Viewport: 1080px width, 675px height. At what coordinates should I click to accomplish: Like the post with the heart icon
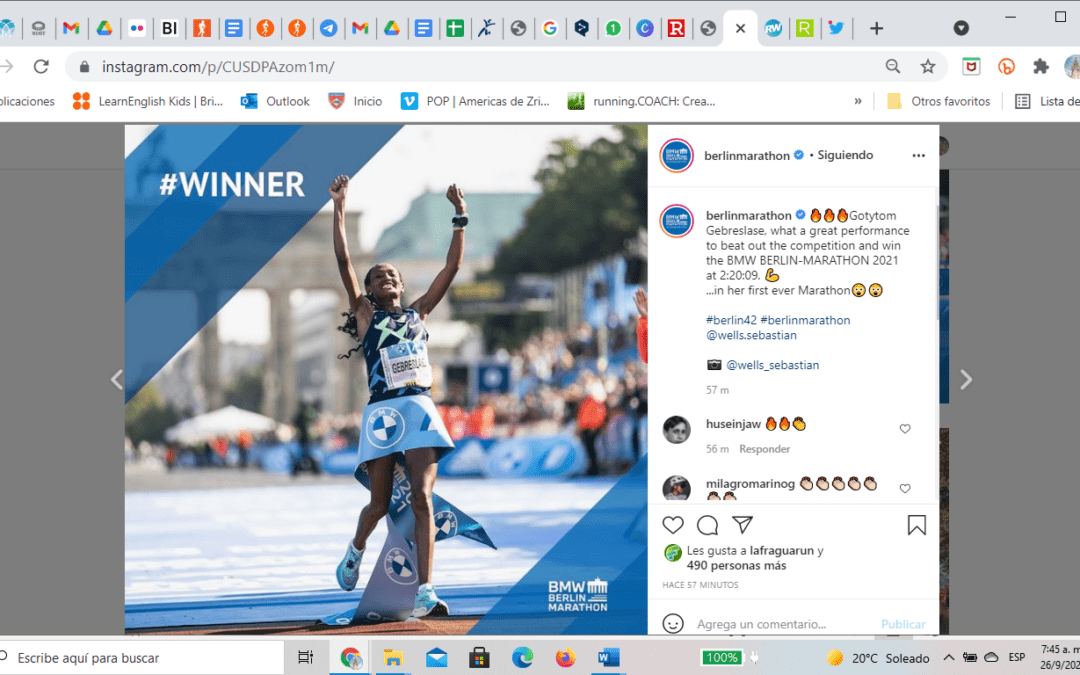coord(673,525)
